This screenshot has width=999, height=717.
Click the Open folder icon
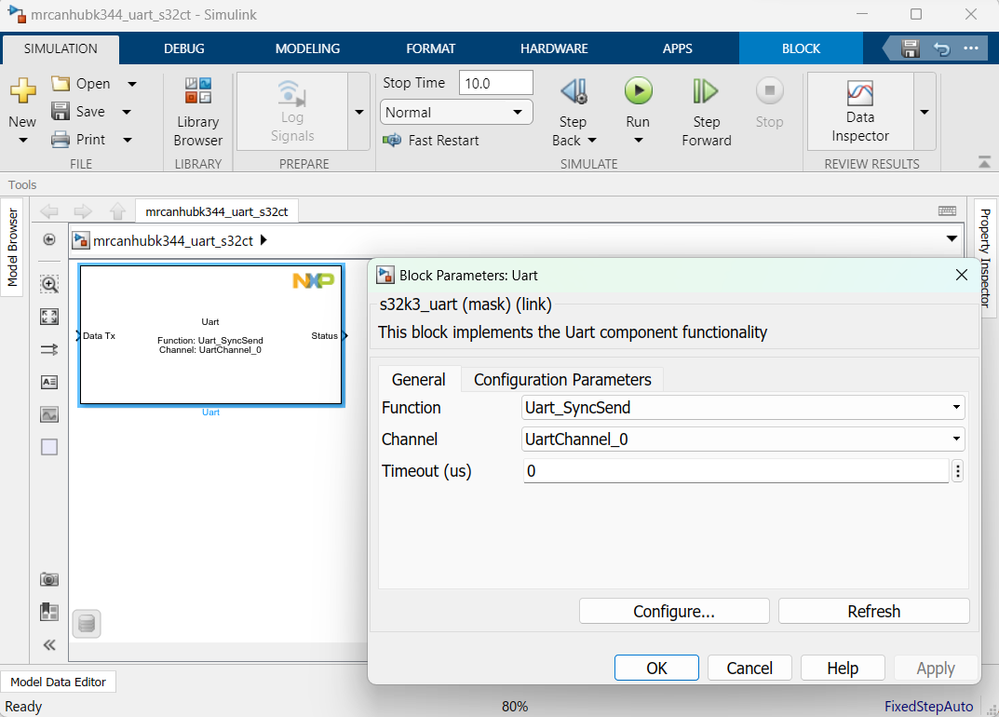pyautogui.click(x=61, y=83)
